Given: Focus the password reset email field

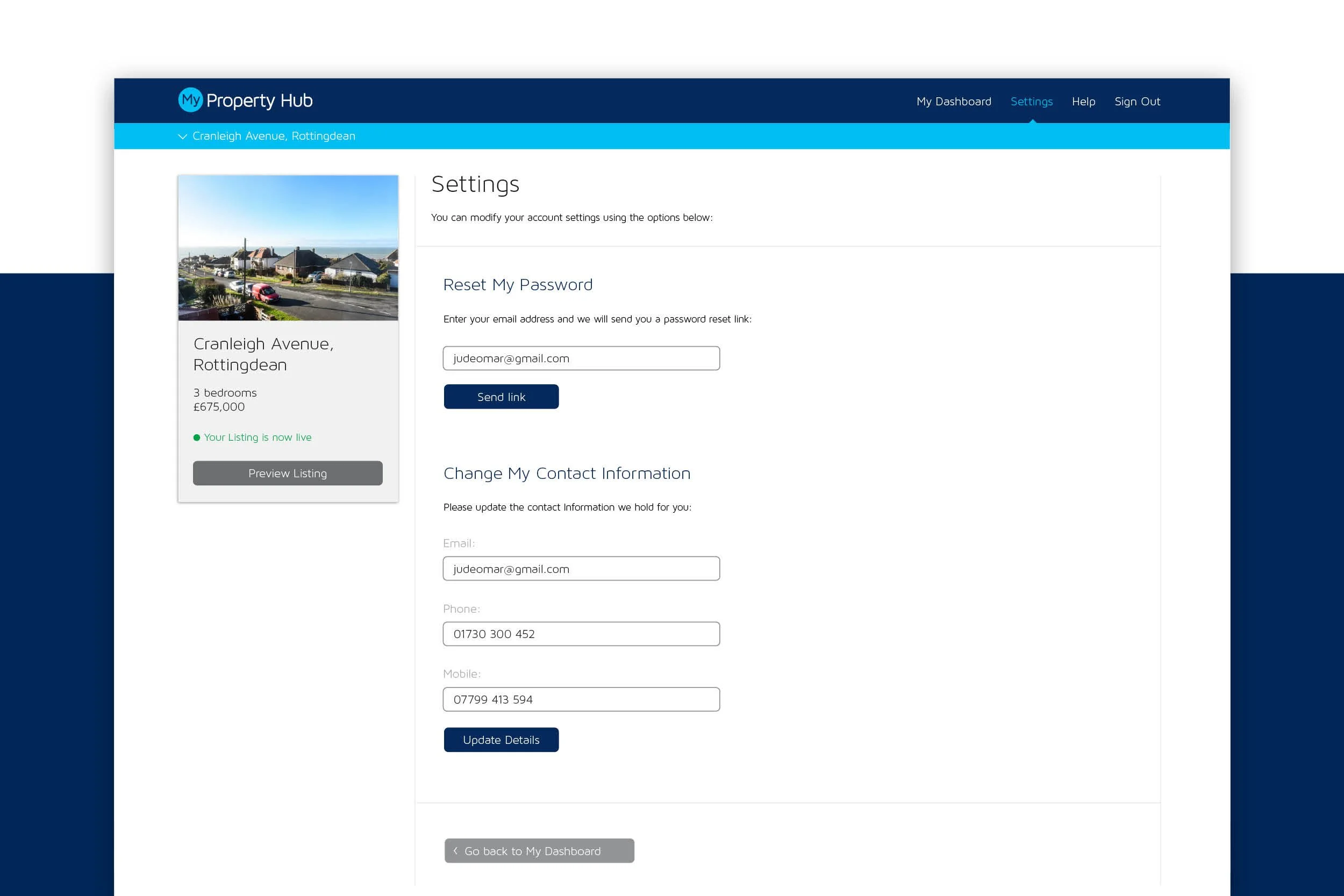Looking at the screenshot, I should click(581, 359).
